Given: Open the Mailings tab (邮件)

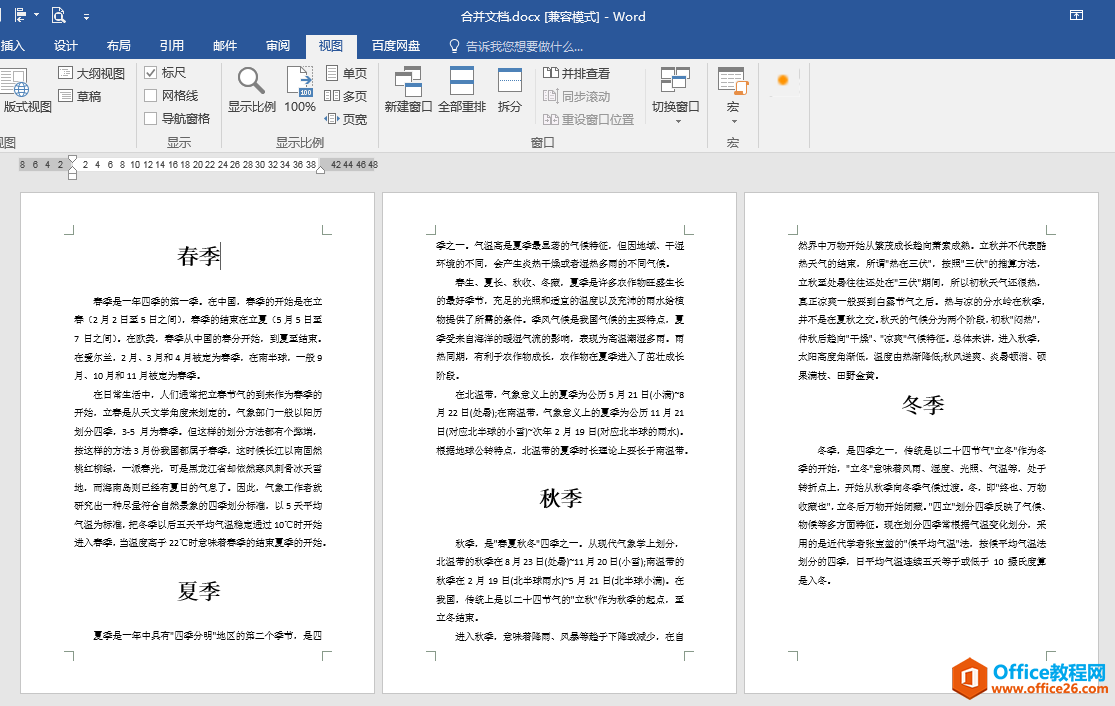Looking at the screenshot, I should click(225, 46).
